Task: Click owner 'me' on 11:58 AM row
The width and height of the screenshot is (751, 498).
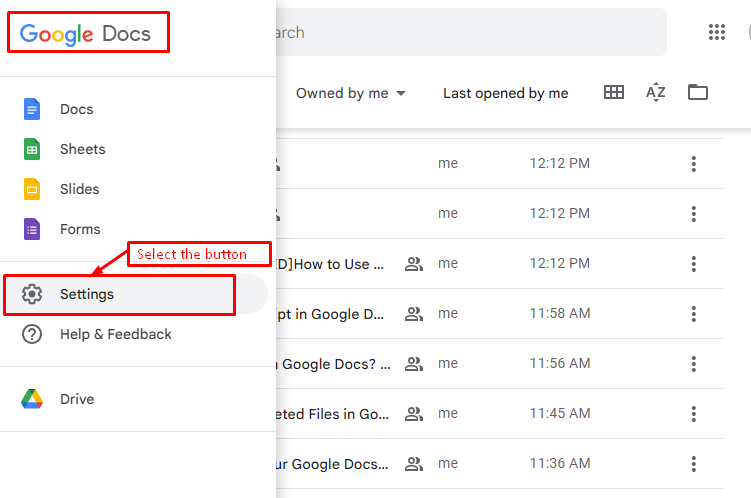Action: [448, 314]
